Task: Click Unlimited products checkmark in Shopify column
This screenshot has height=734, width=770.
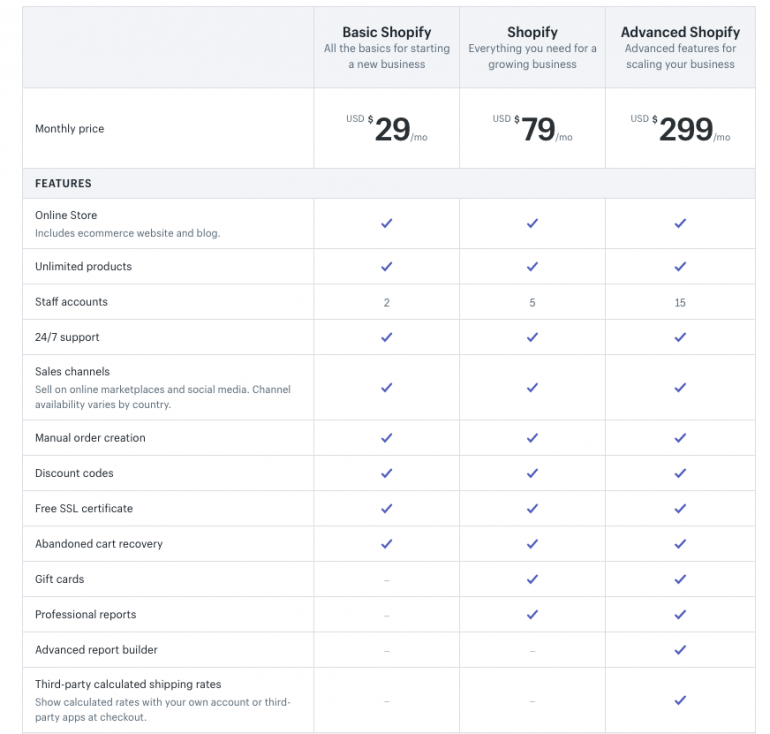Action: coord(532,266)
